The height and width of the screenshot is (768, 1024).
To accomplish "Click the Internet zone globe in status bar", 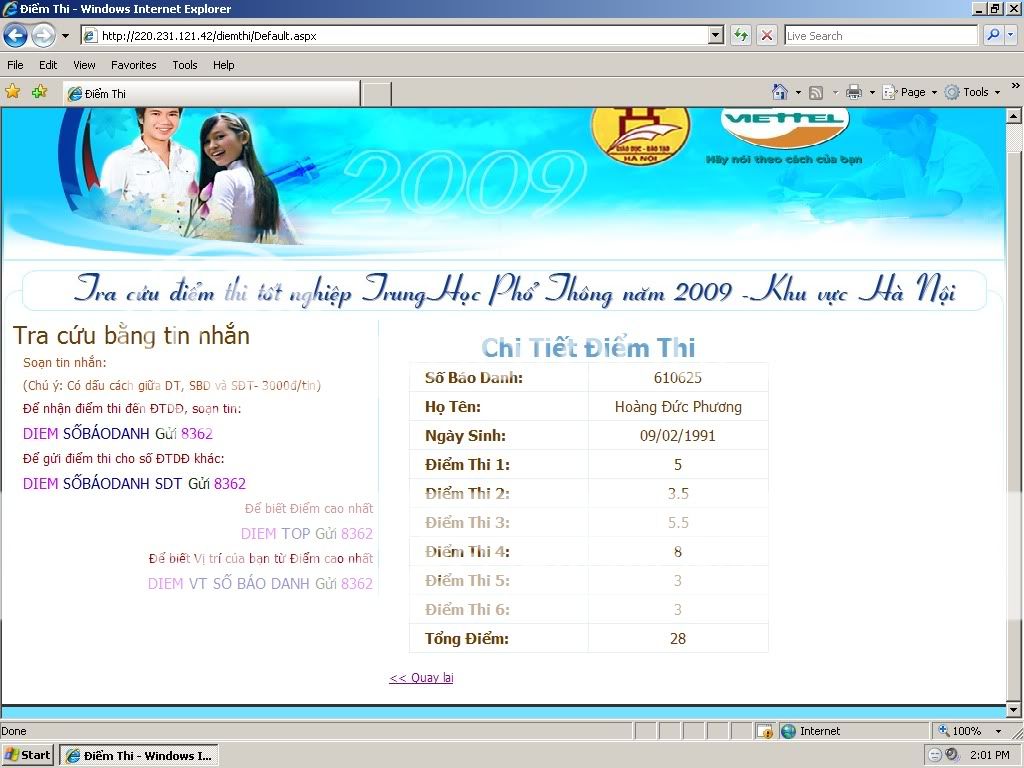I will (791, 731).
